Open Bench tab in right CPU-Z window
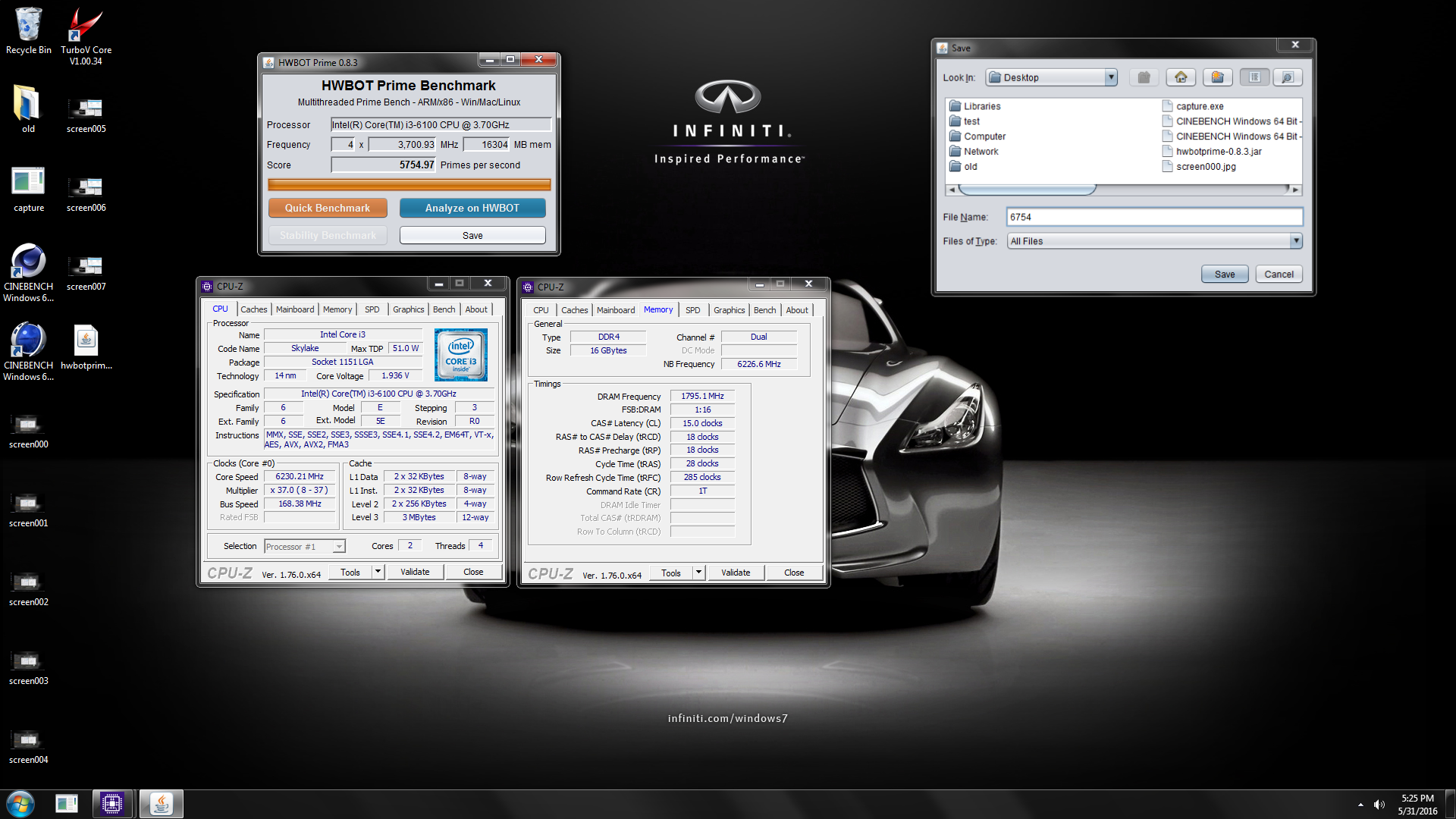Viewport: 1456px width, 819px height. click(x=764, y=310)
